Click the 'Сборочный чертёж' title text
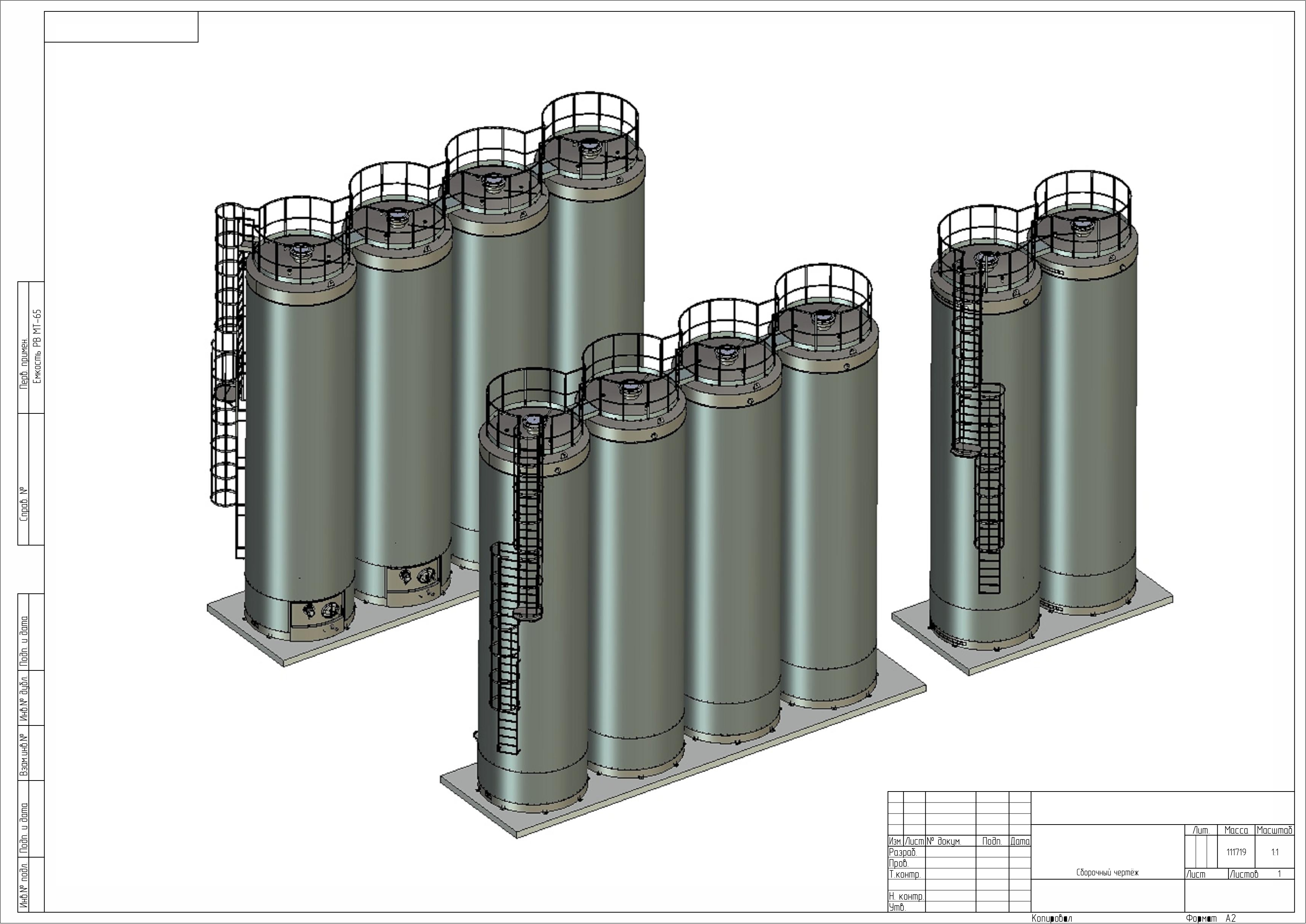This screenshot has height=924, width=1306. click(1107, 873)
